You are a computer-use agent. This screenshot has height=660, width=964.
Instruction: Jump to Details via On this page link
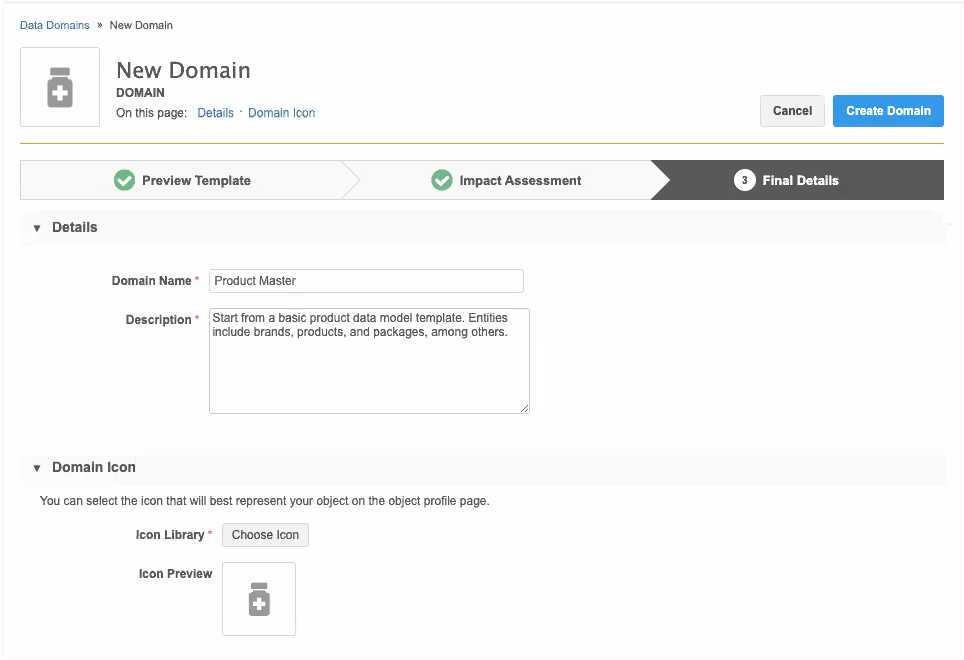pyautogui.click(x=215, y=113)
